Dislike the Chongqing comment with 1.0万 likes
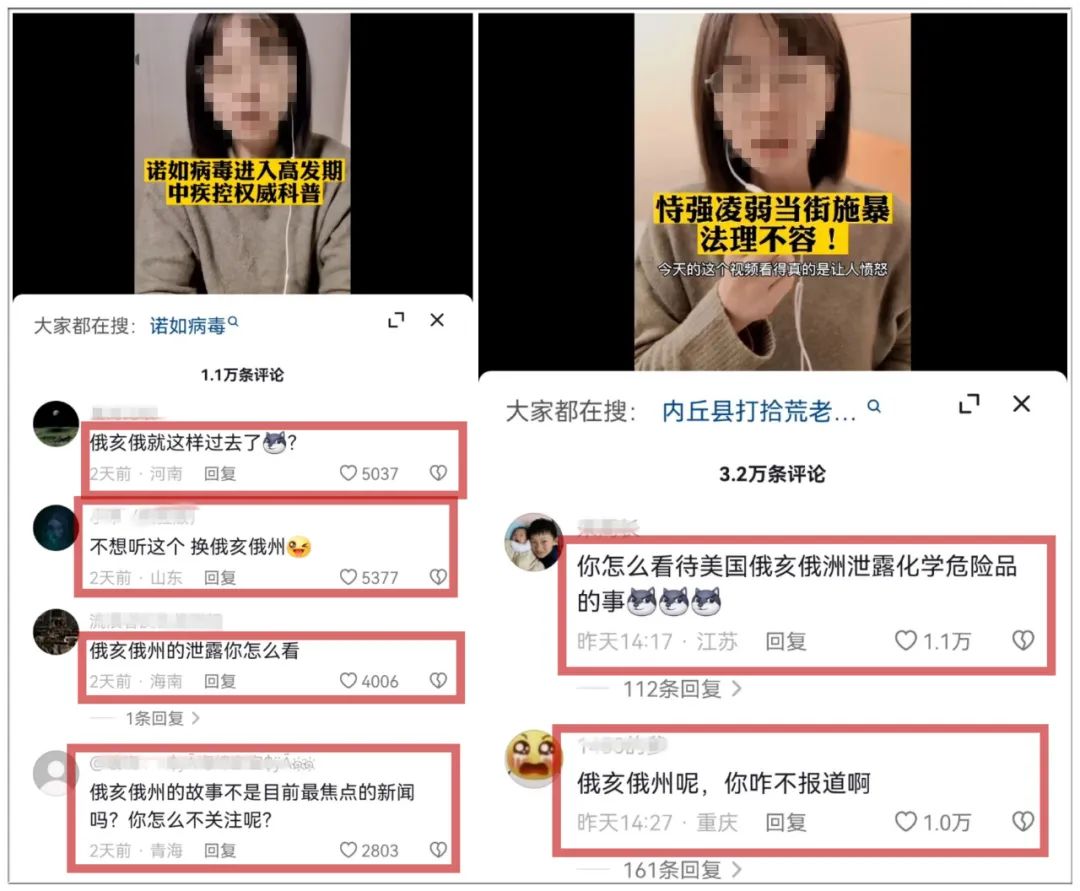 pyautogui.click(x=1023, y=821)
